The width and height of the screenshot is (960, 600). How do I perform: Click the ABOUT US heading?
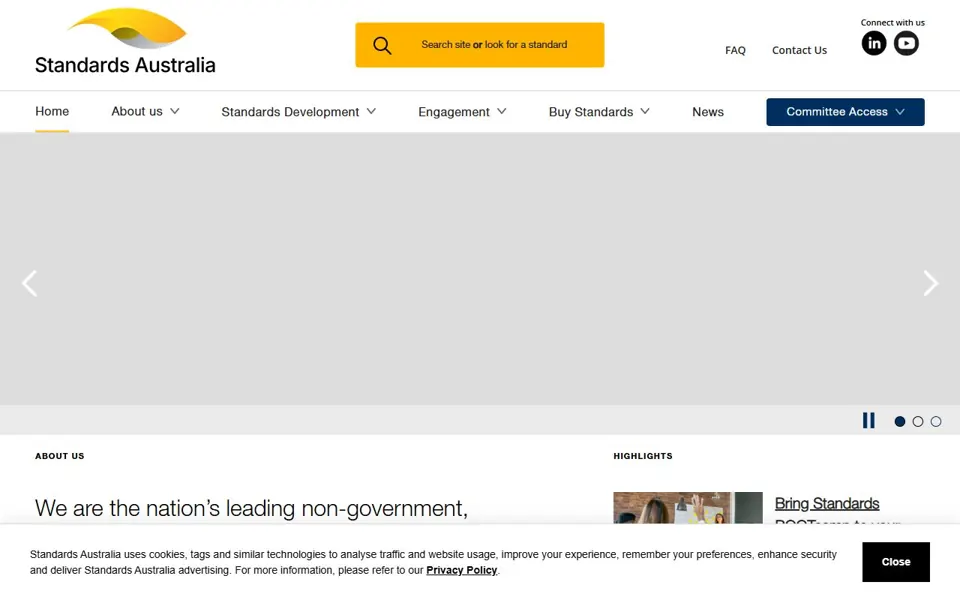pos(59,456)
